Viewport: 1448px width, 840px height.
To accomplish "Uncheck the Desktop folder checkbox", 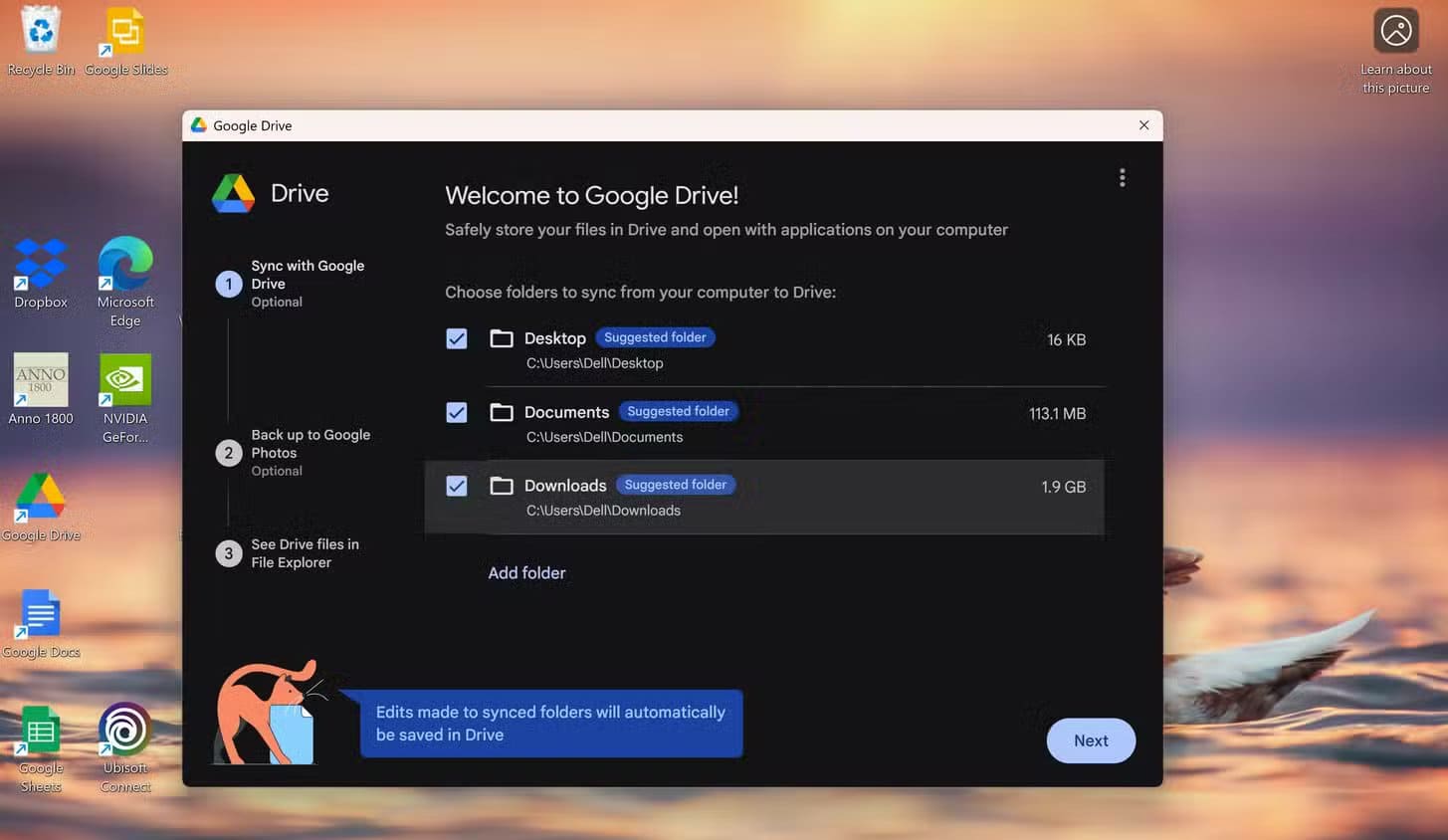I will click(457, 339).
